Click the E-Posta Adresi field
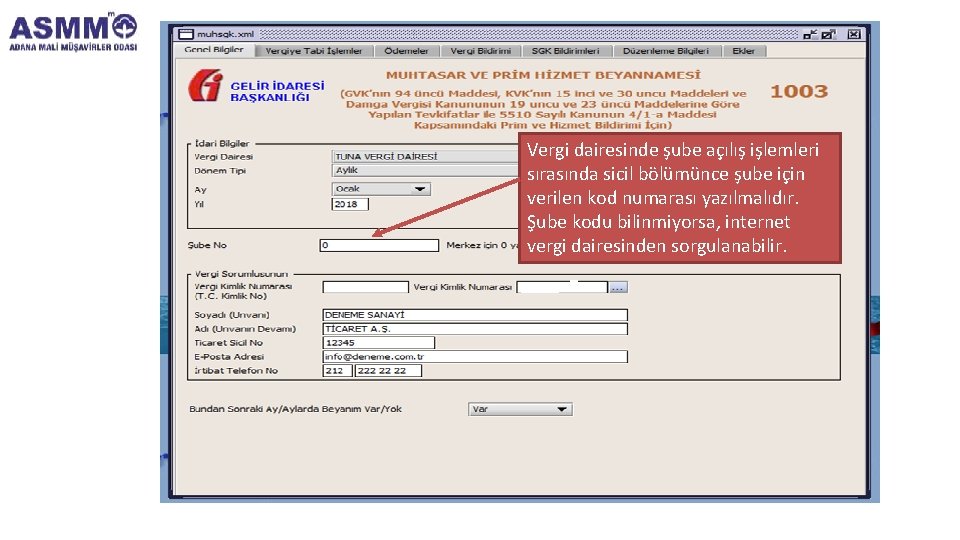Viewport: 960px width, 540px height. tap(474, 356)
